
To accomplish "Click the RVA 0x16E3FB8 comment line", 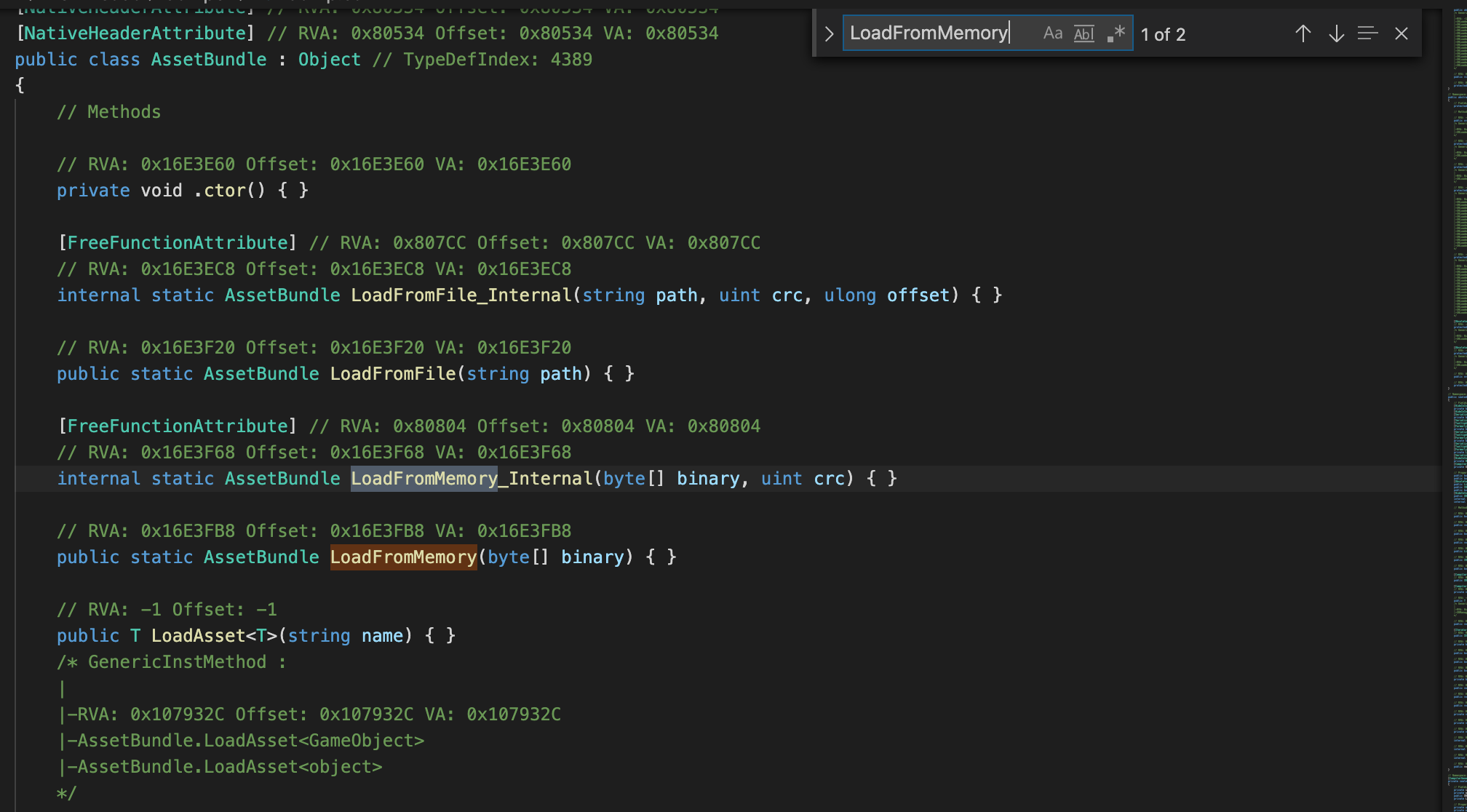I will 314,531.
